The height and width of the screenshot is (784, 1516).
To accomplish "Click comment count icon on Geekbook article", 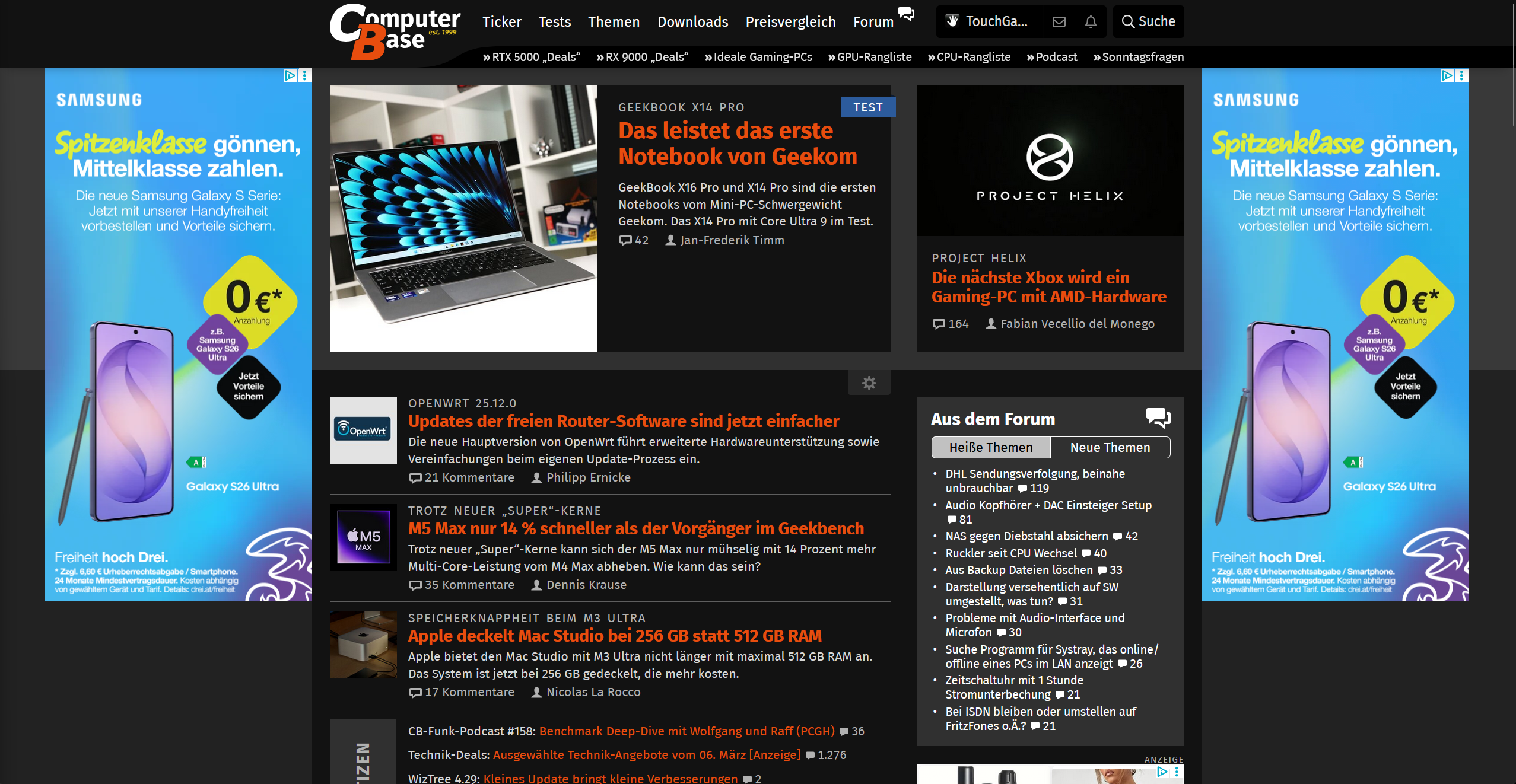I will point(625,240).
